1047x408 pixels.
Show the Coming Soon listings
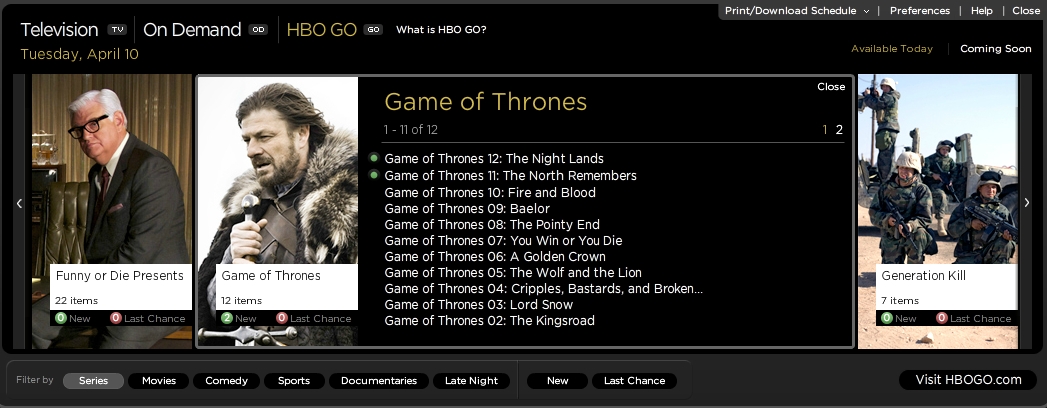click(996, 49)
